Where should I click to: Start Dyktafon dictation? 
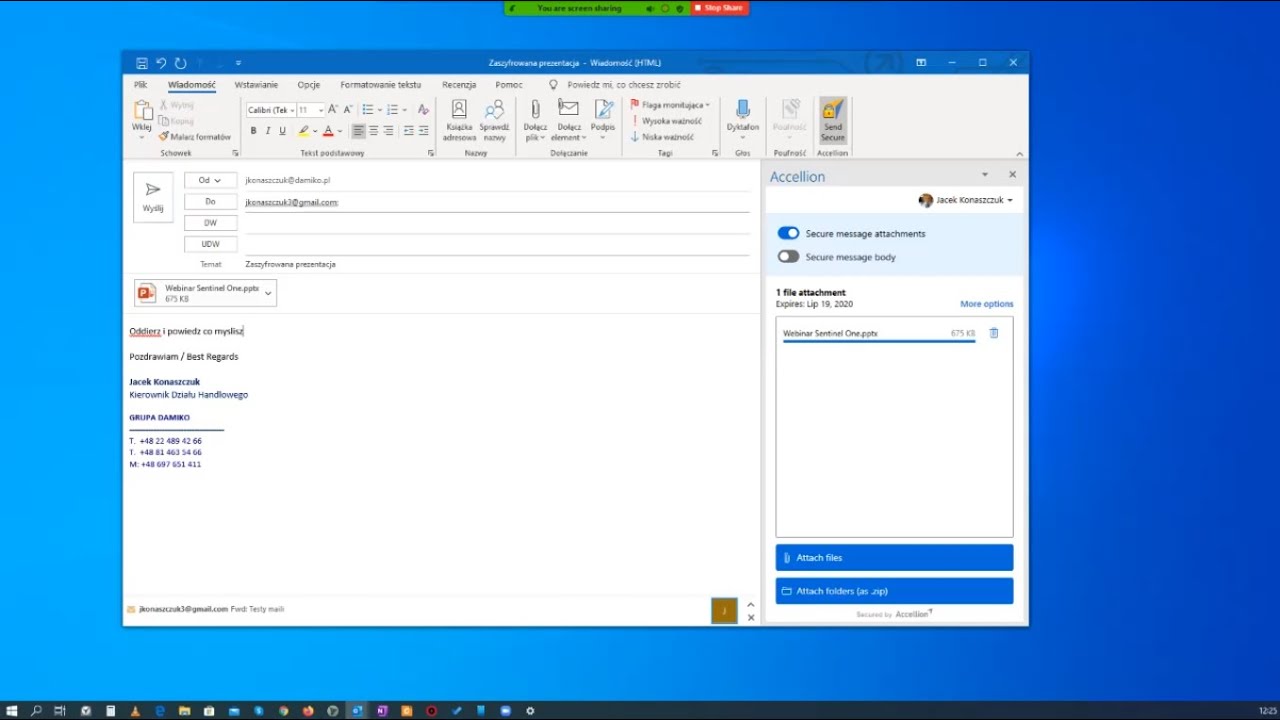click(x=743, y=120)
